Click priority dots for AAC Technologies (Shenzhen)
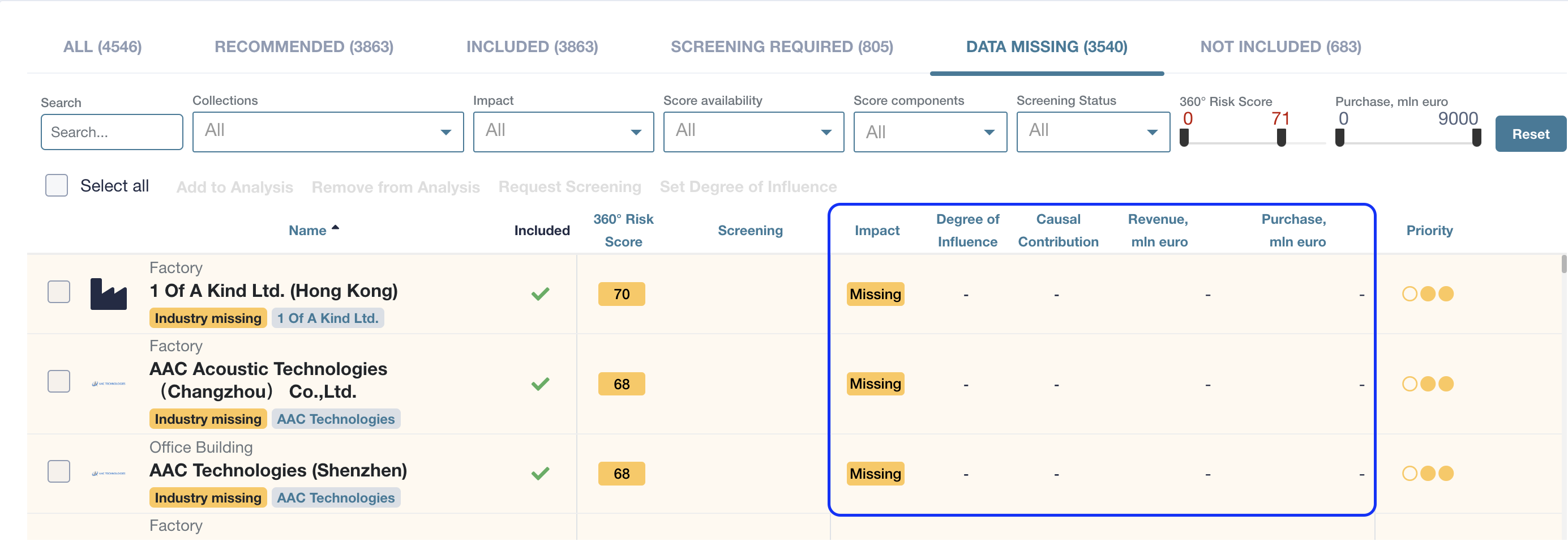Image resolution: width=1568 pixels, height=545 pixels. click(1428, 474)
